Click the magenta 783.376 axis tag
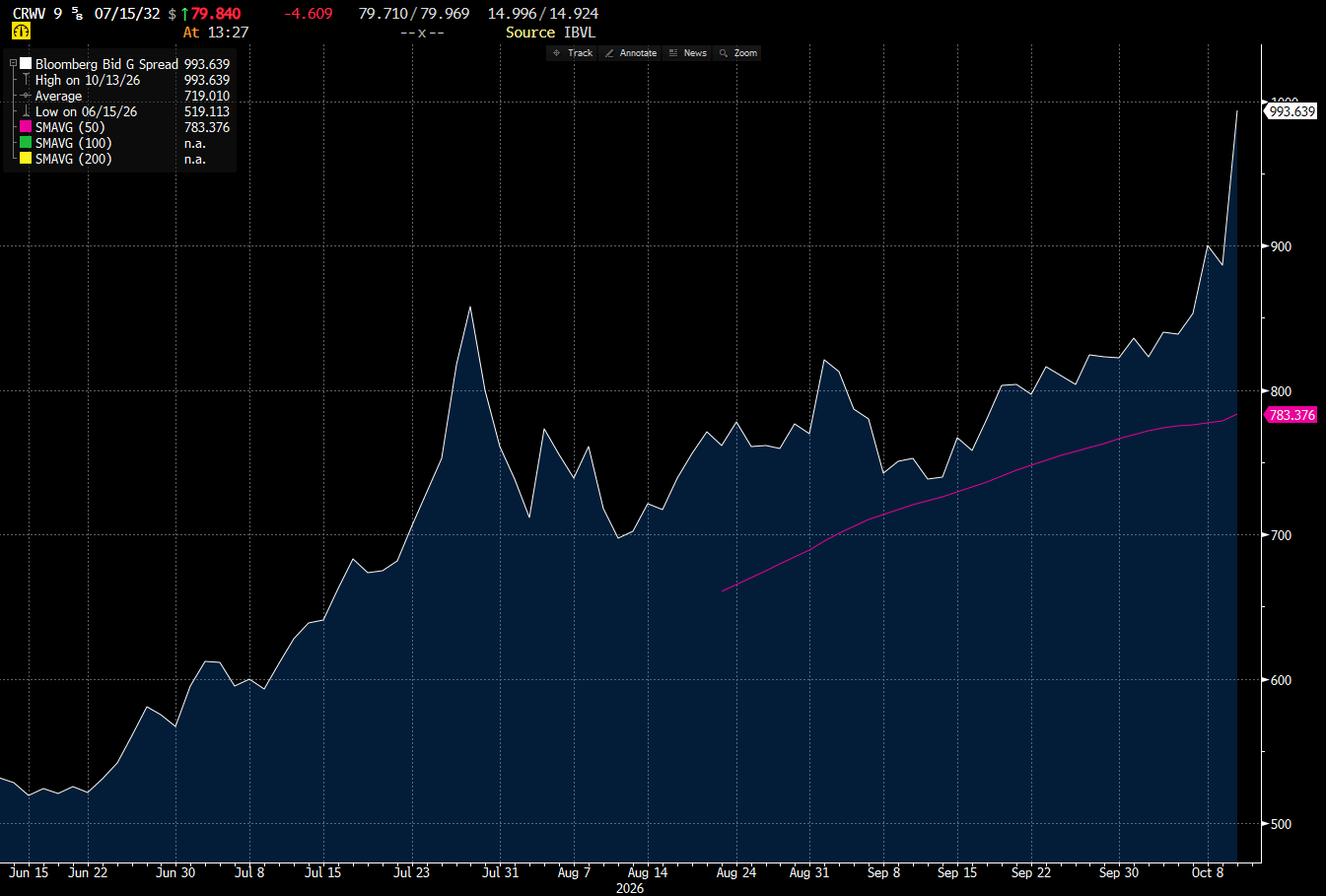The image size is (1326, 896). [x=1291, y=415]
